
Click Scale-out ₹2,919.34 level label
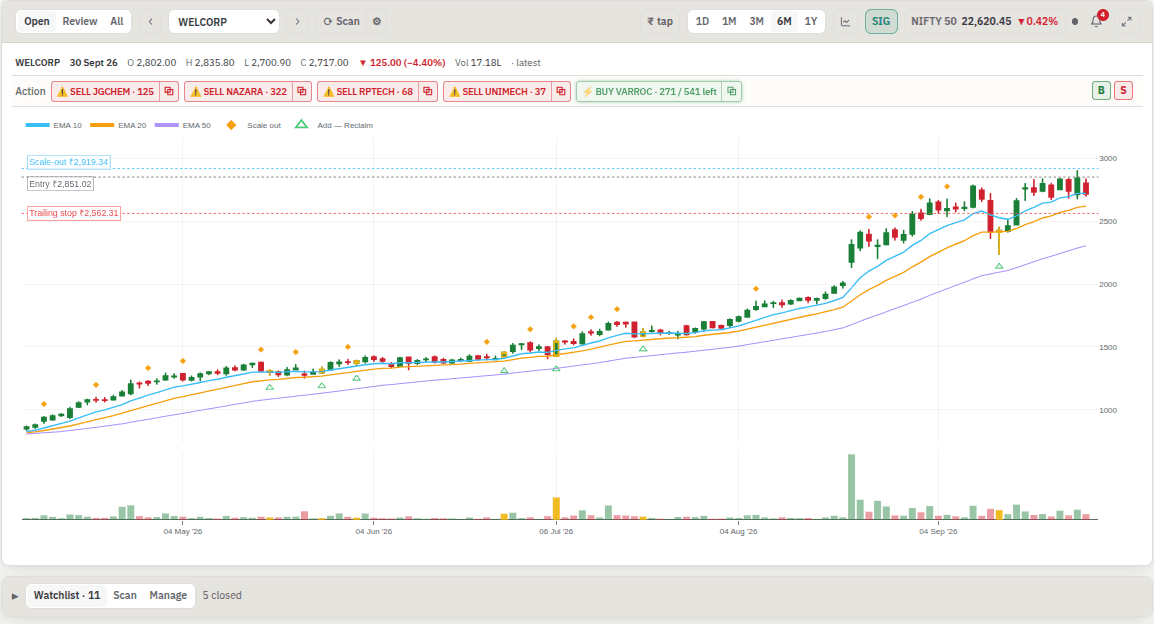[x=68, y=162]
